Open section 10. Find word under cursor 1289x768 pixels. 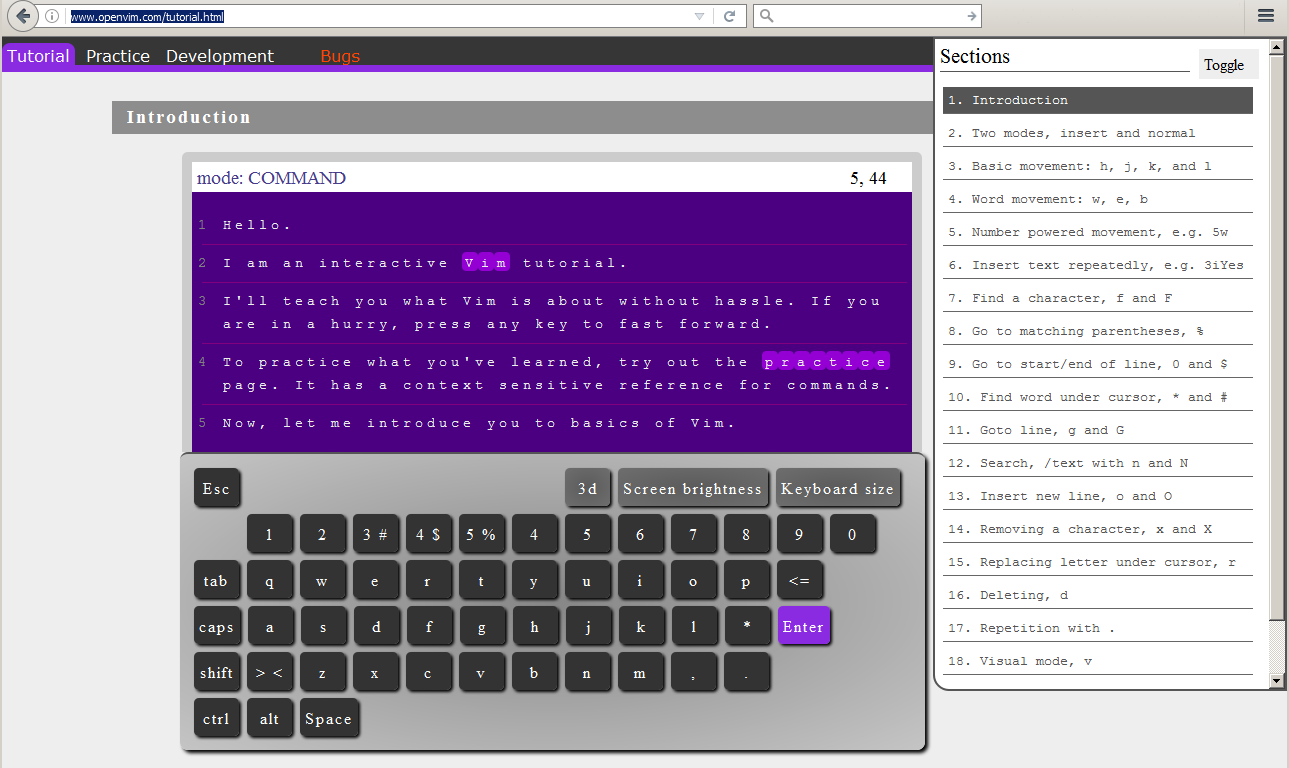(1098, 397)
